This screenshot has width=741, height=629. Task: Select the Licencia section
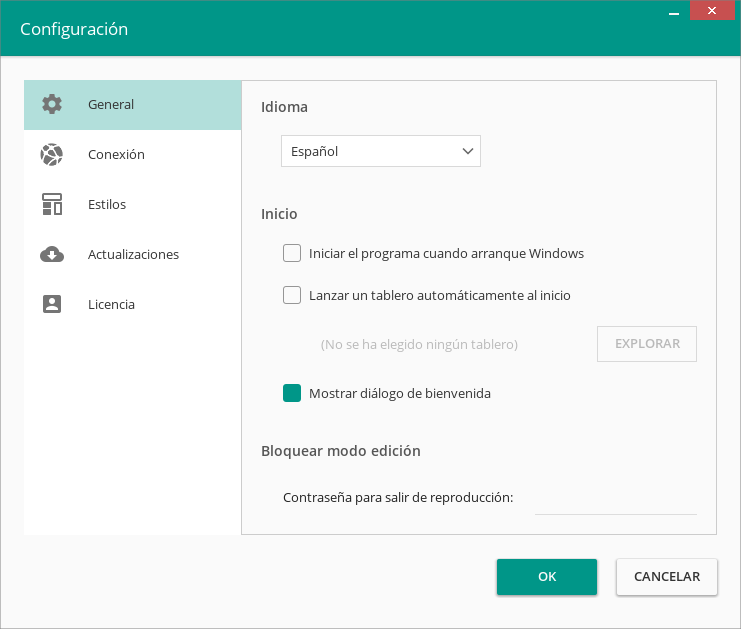coord(132,304)
